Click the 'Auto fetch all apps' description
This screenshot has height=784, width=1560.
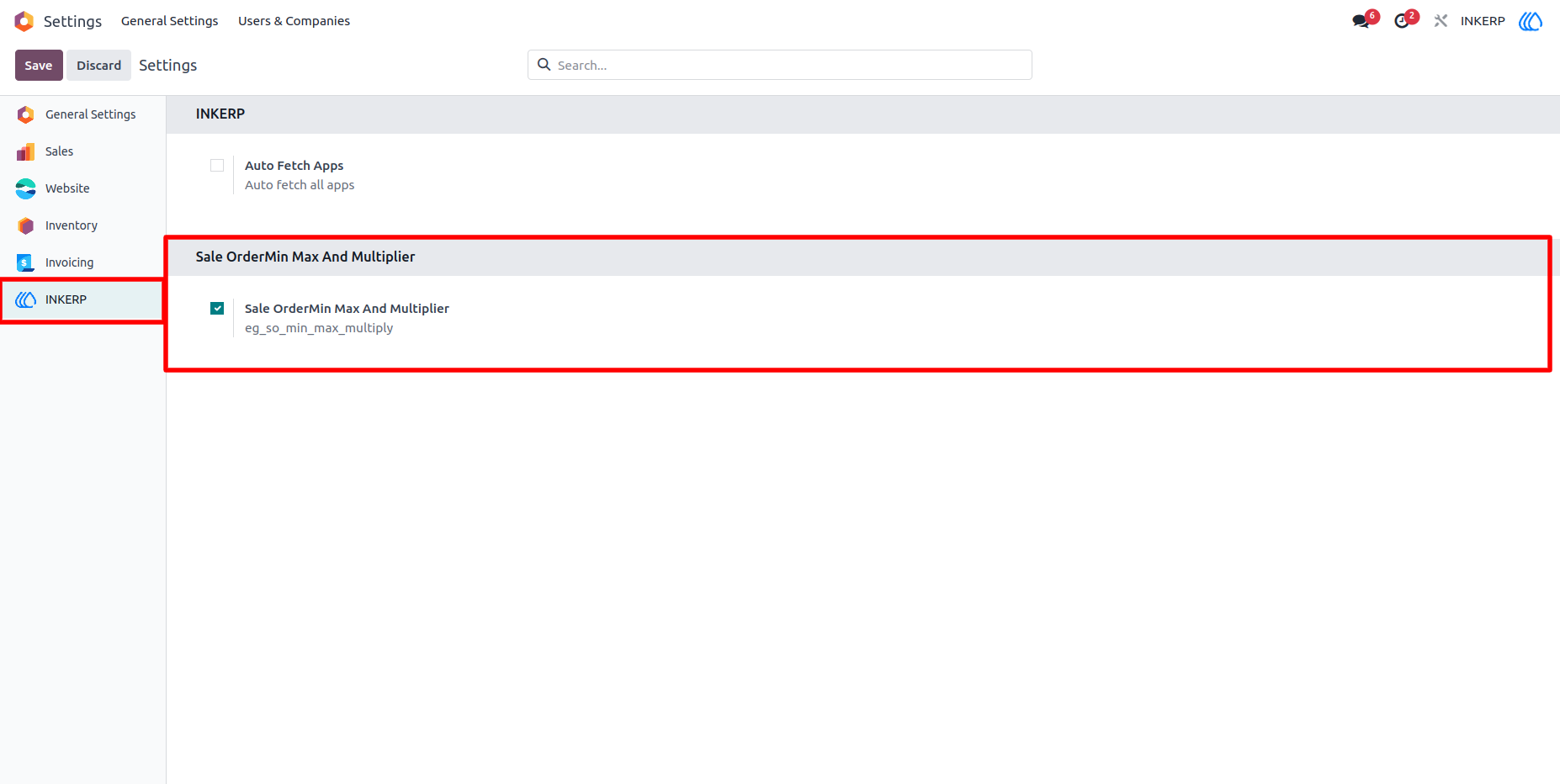point(300,185)
